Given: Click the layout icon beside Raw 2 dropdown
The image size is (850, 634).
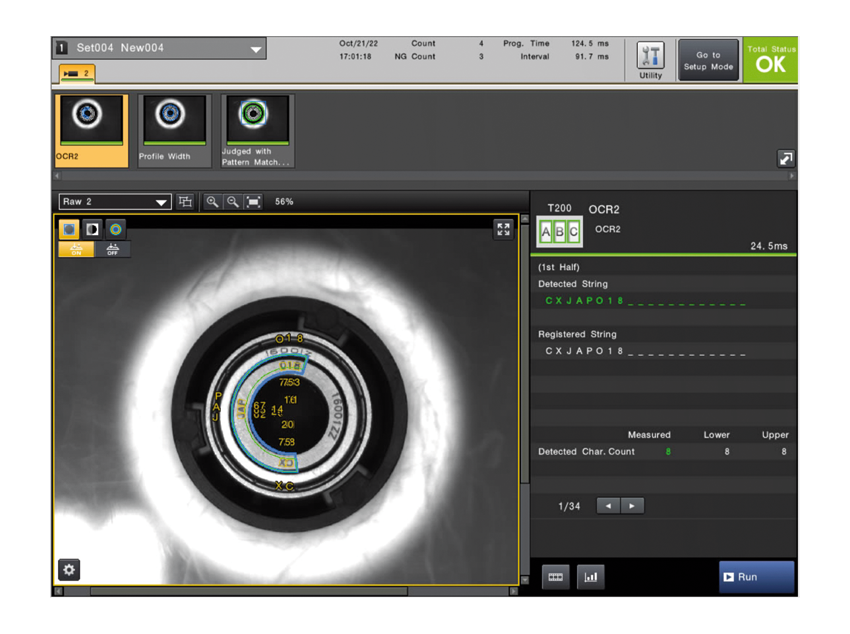Looking at the screenshot, I should [185, 202].
